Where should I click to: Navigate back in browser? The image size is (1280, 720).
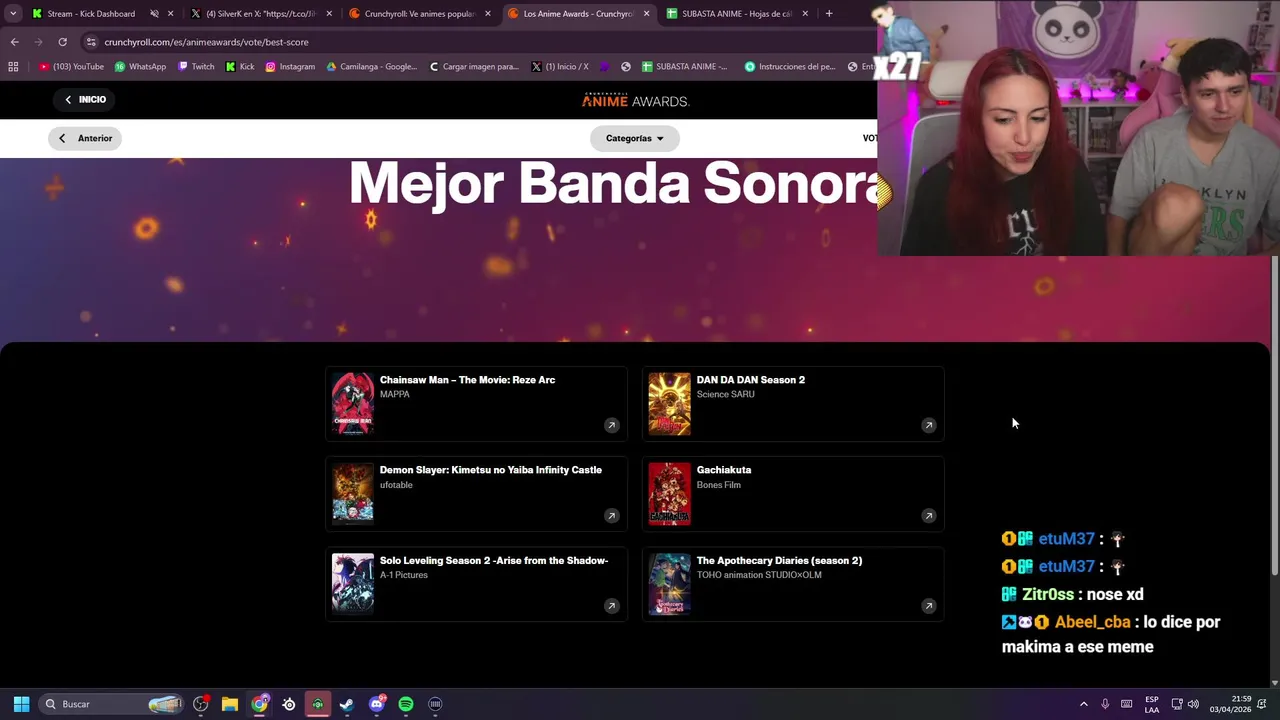14,42
